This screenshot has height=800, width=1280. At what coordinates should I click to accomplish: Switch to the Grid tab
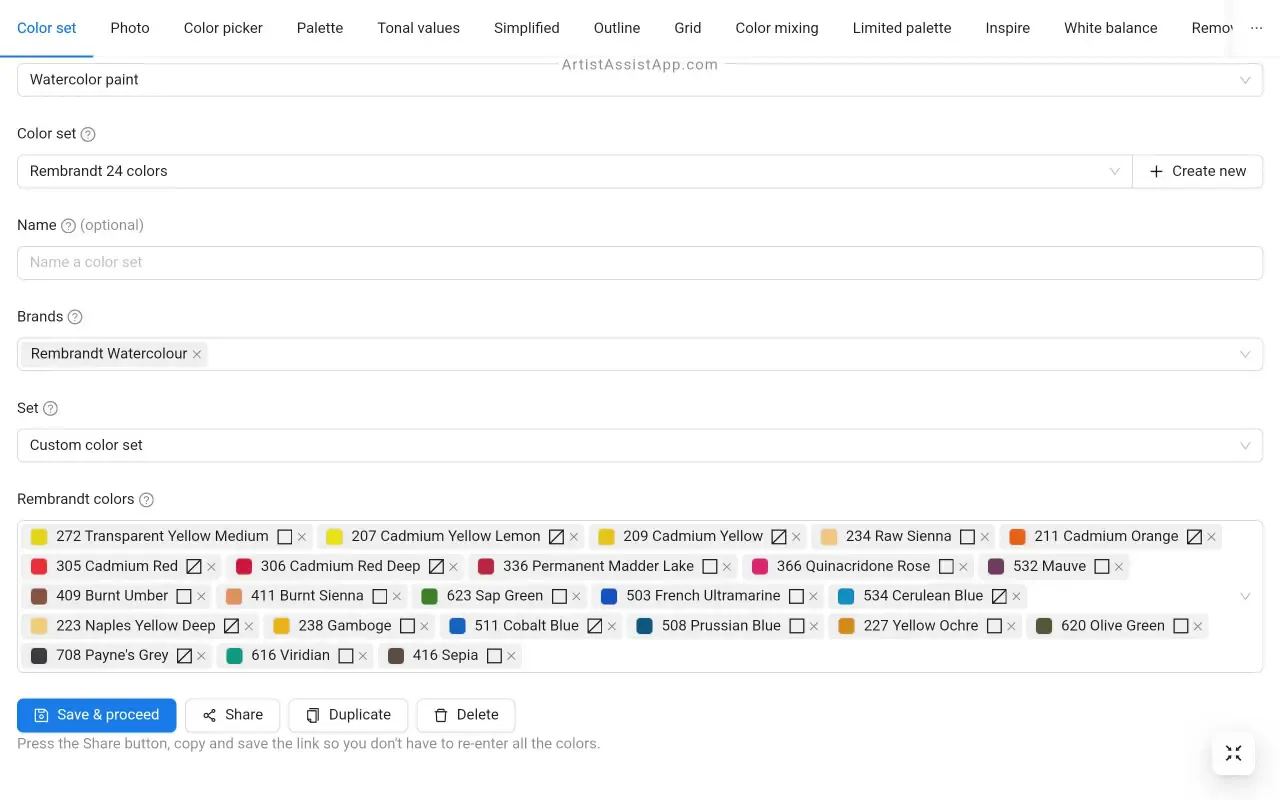coord(688,28)
